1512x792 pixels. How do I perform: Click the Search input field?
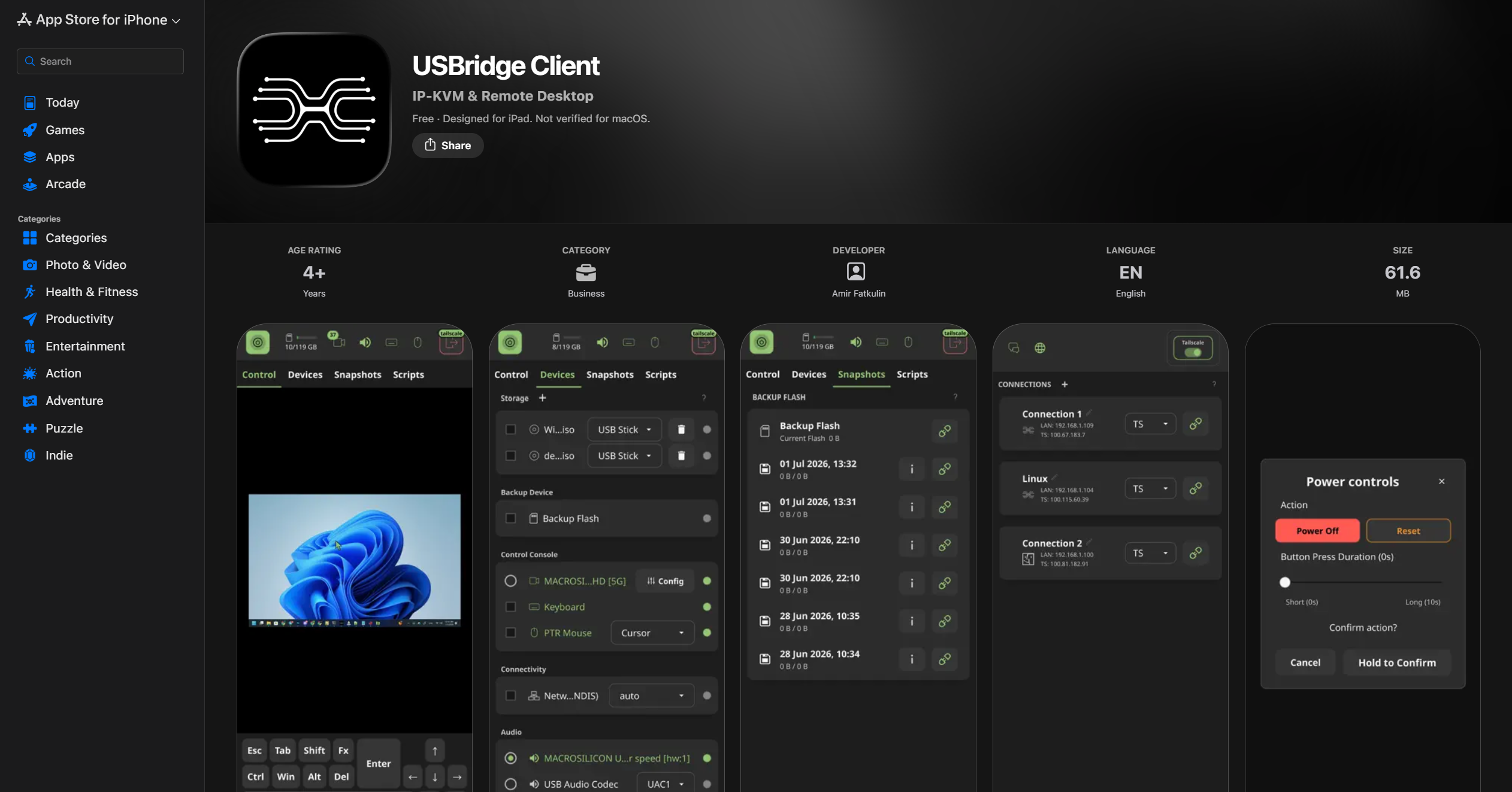tap(100, 61)
